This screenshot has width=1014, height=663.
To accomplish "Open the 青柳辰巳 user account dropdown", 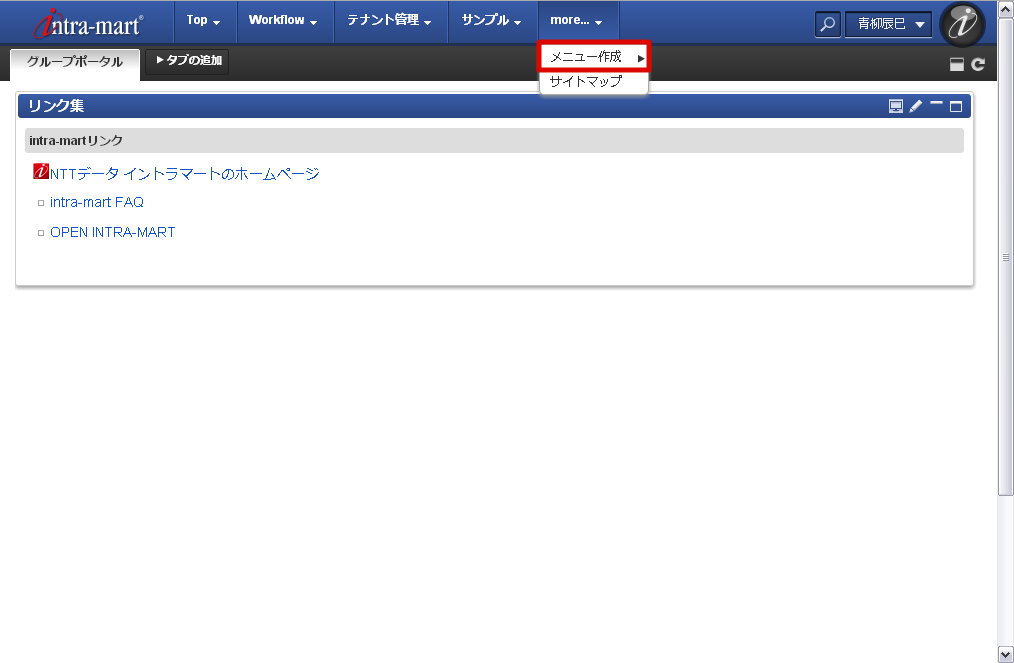I will (888, 24).
